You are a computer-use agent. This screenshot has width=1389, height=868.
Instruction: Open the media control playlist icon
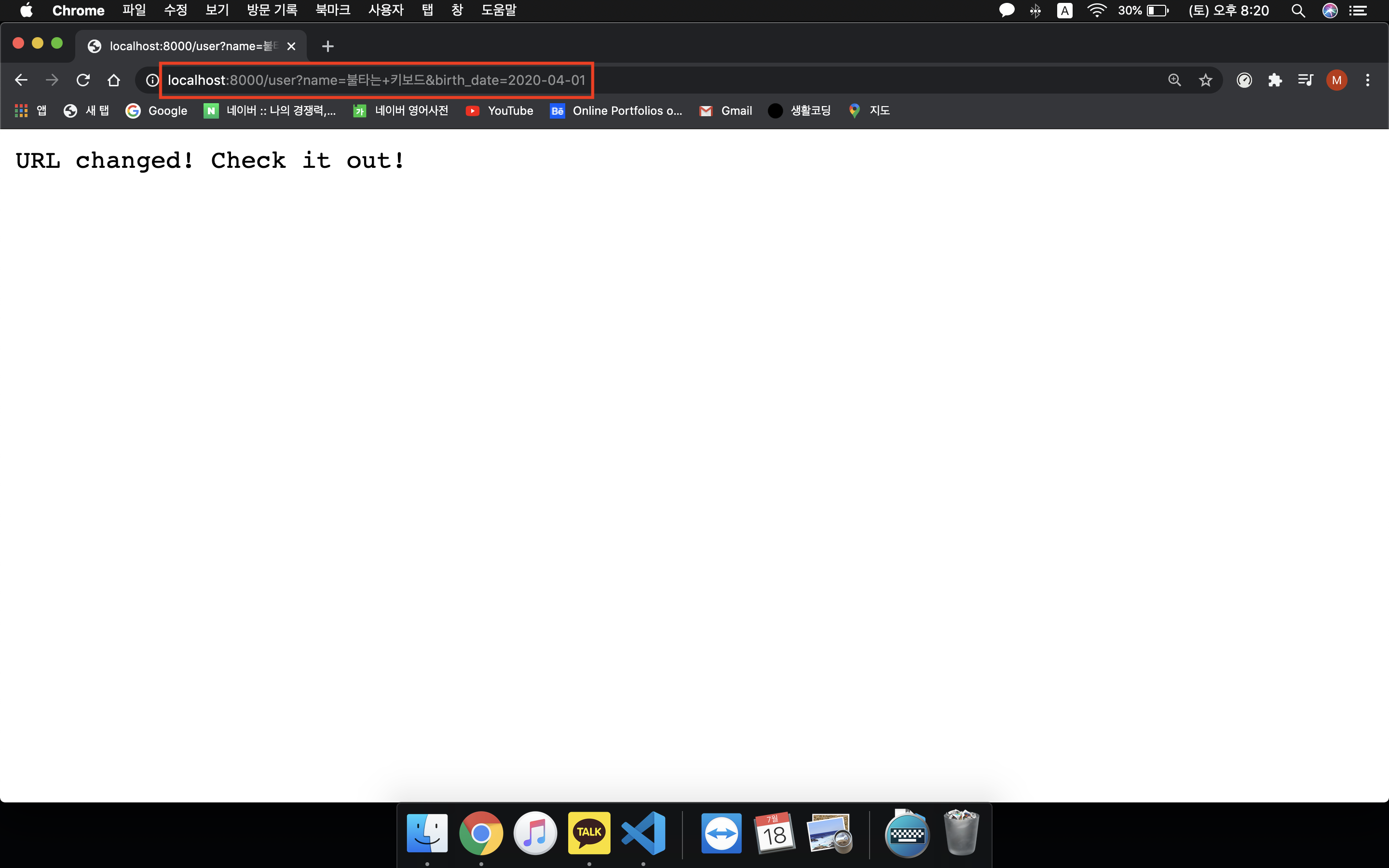click(1305, 80)
